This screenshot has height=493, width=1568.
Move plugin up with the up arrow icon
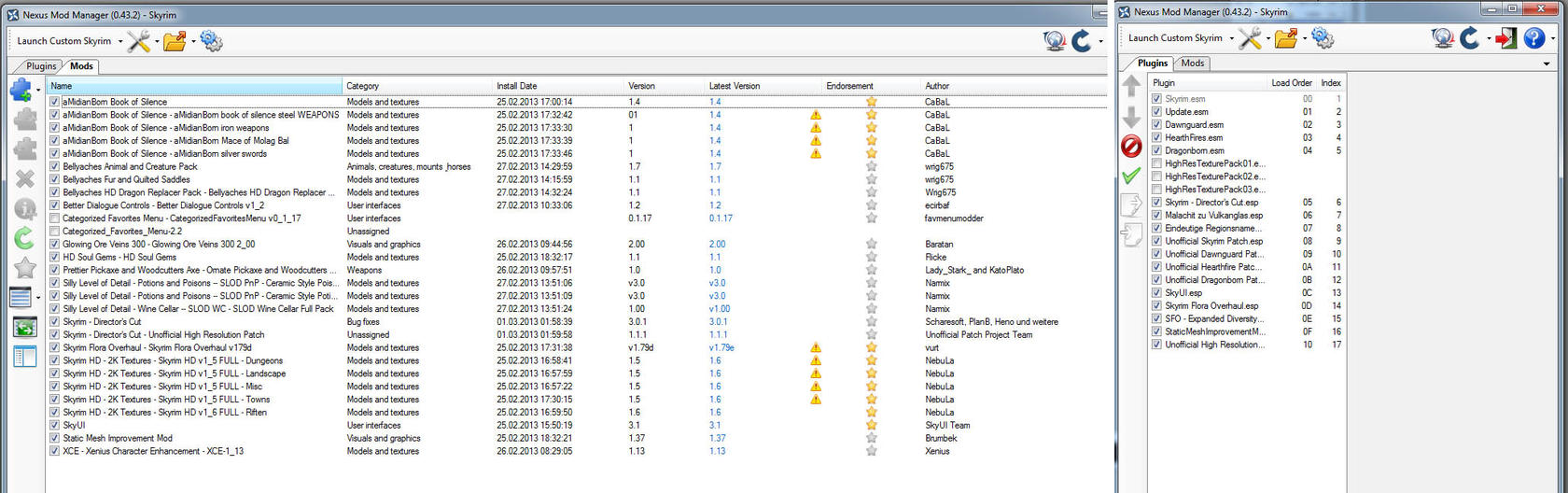1131,87
